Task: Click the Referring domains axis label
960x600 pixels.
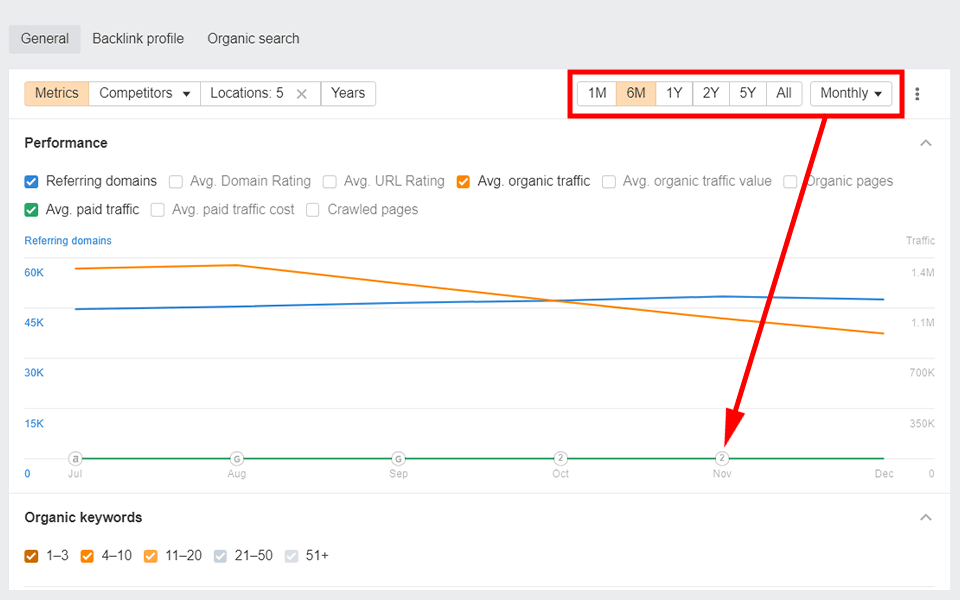Action: [68, 241]
